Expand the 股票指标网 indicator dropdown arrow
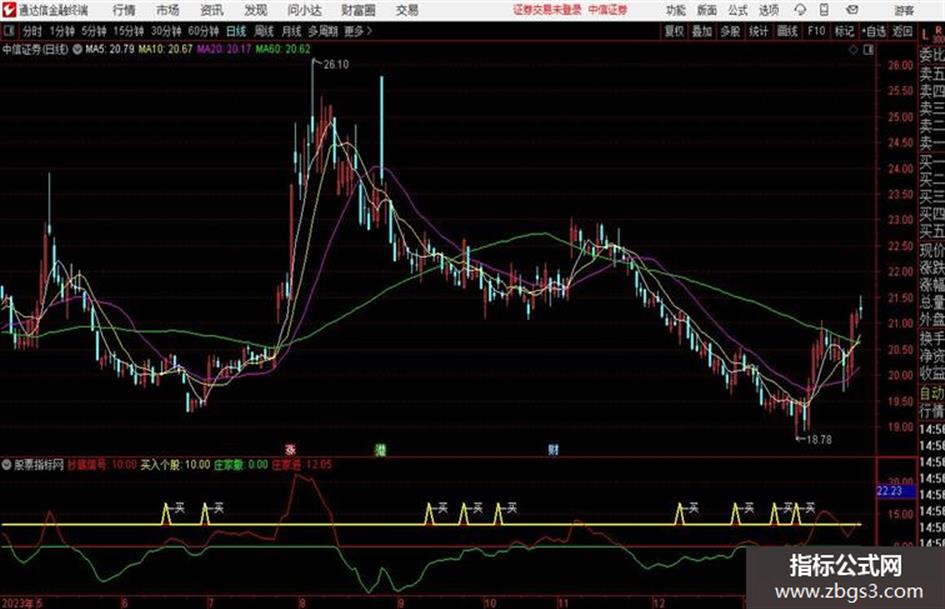Screen dimensions: 945x609 coord(7,465)
